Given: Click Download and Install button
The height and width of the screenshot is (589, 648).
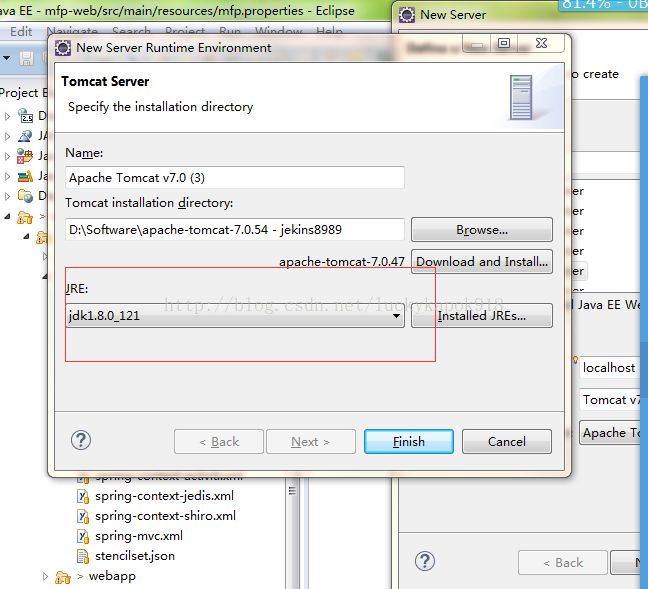Looking at the screenshot, I should coord(481,261).
